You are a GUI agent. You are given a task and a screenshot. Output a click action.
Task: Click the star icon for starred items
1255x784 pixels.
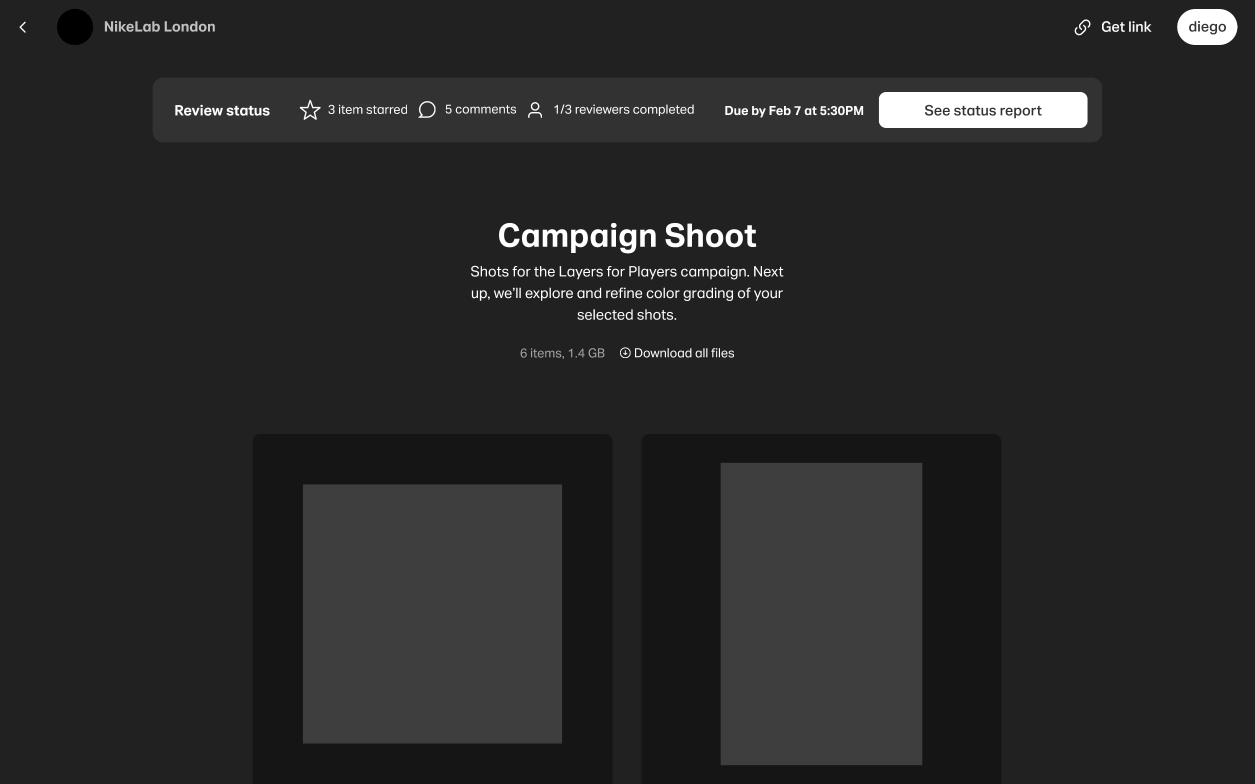click(x=310, y=110)
